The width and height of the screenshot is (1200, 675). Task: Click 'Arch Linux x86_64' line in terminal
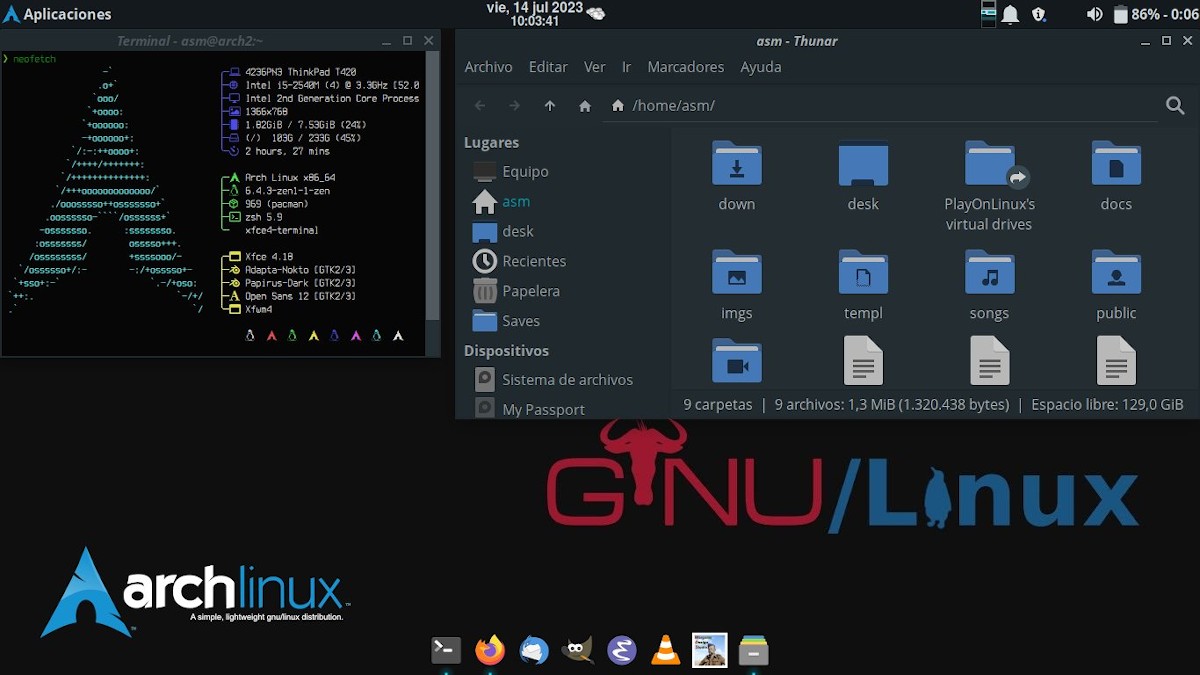pos(290,177)
